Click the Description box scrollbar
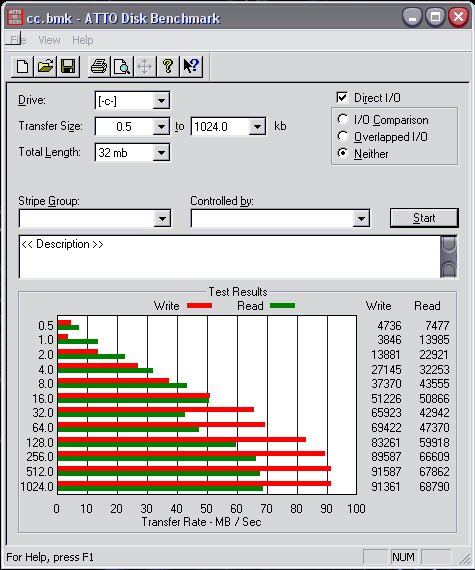 pyautogui.click(x=448, y=257)
